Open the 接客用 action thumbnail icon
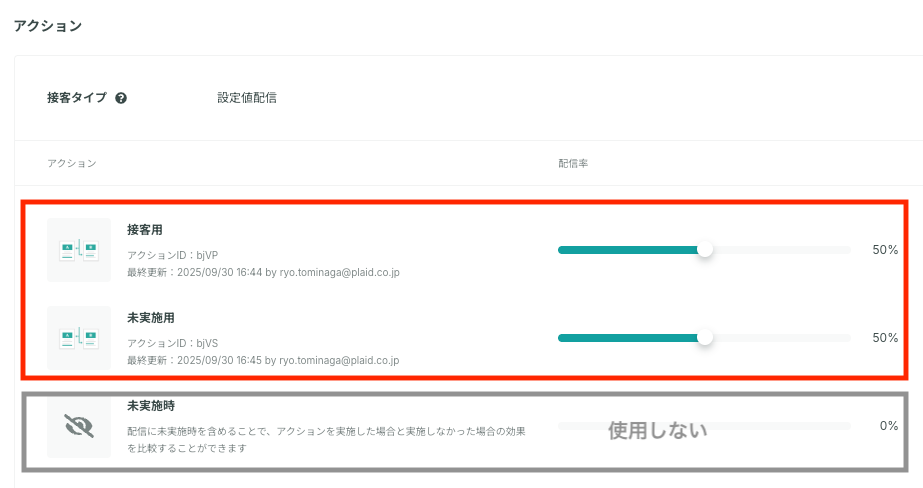The width and height of the screenshot is (923, 488). click(x=79, y=250)
